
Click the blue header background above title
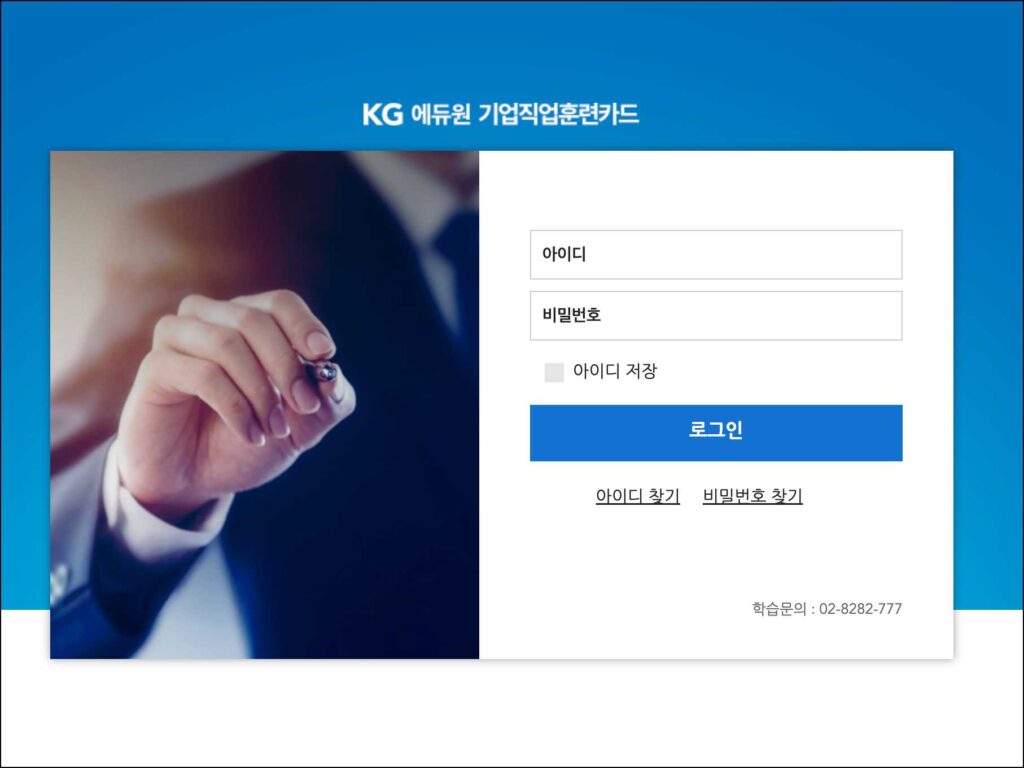point(511,52)
